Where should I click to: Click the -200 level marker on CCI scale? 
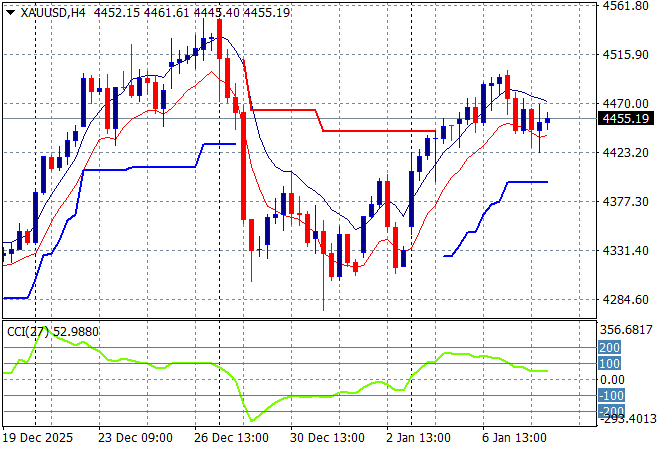coord(610,411)
